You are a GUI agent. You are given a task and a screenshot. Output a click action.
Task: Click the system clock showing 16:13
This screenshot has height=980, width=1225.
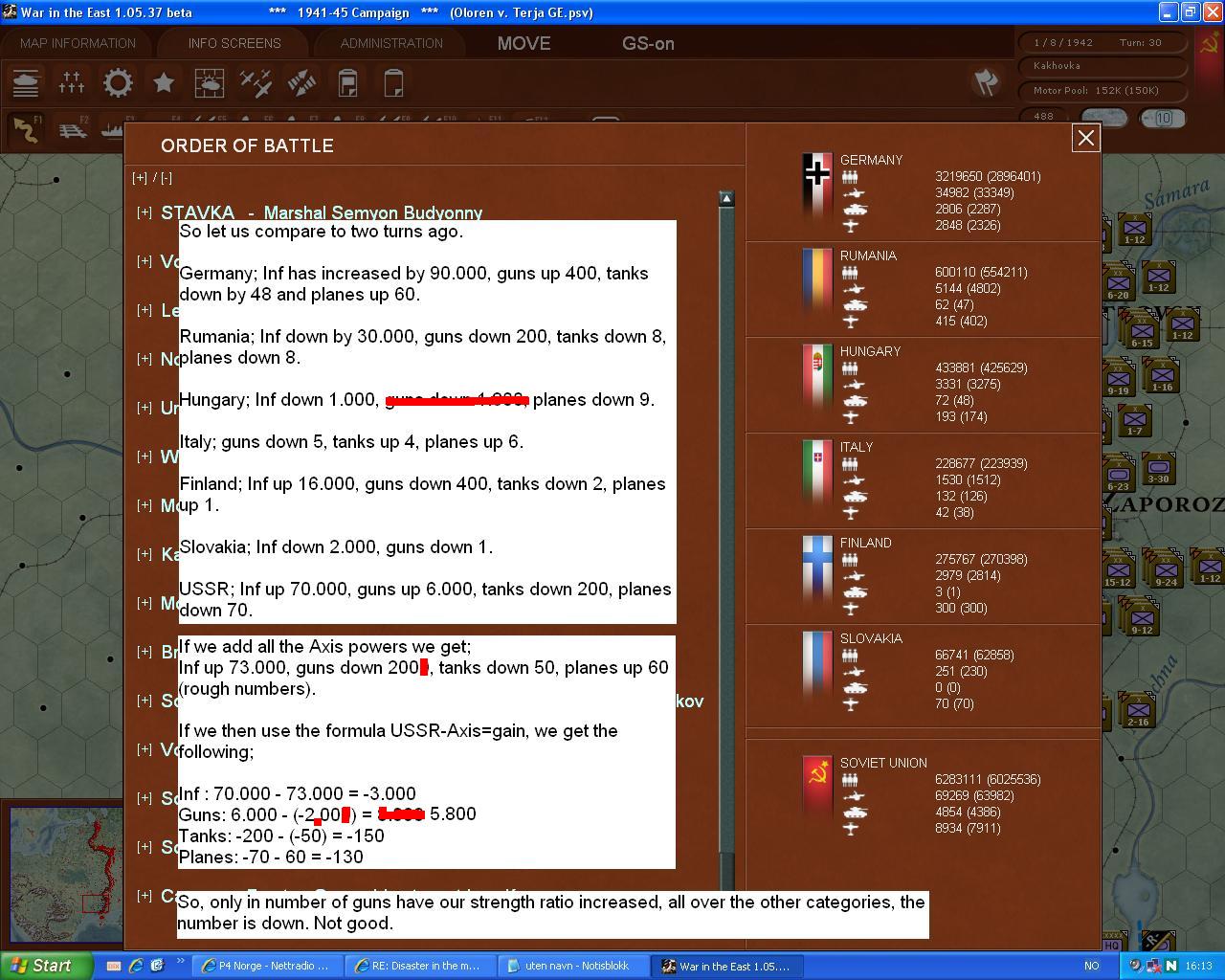pyautogui.click(x=1198, y=966)
